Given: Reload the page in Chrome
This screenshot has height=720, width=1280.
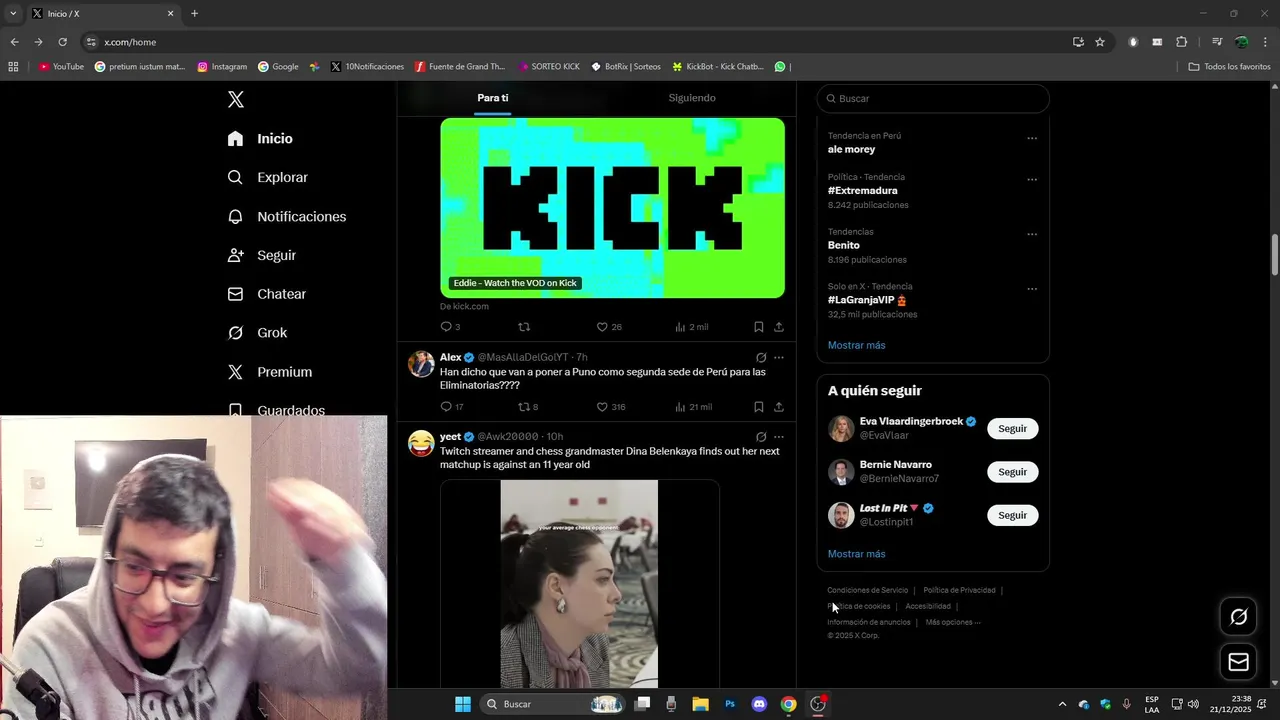Looking at the screenshot, I should (x=62, y=42).
